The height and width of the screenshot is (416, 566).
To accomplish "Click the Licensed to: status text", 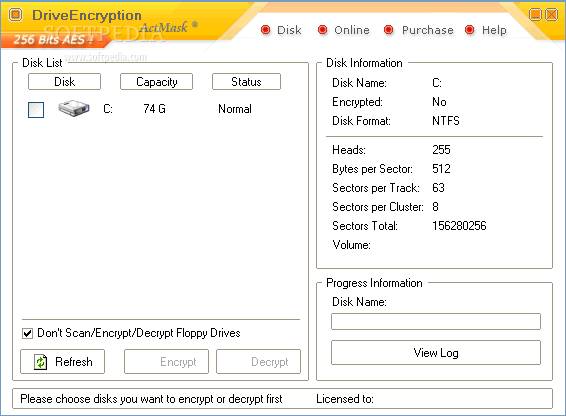I will coord(345,399).
